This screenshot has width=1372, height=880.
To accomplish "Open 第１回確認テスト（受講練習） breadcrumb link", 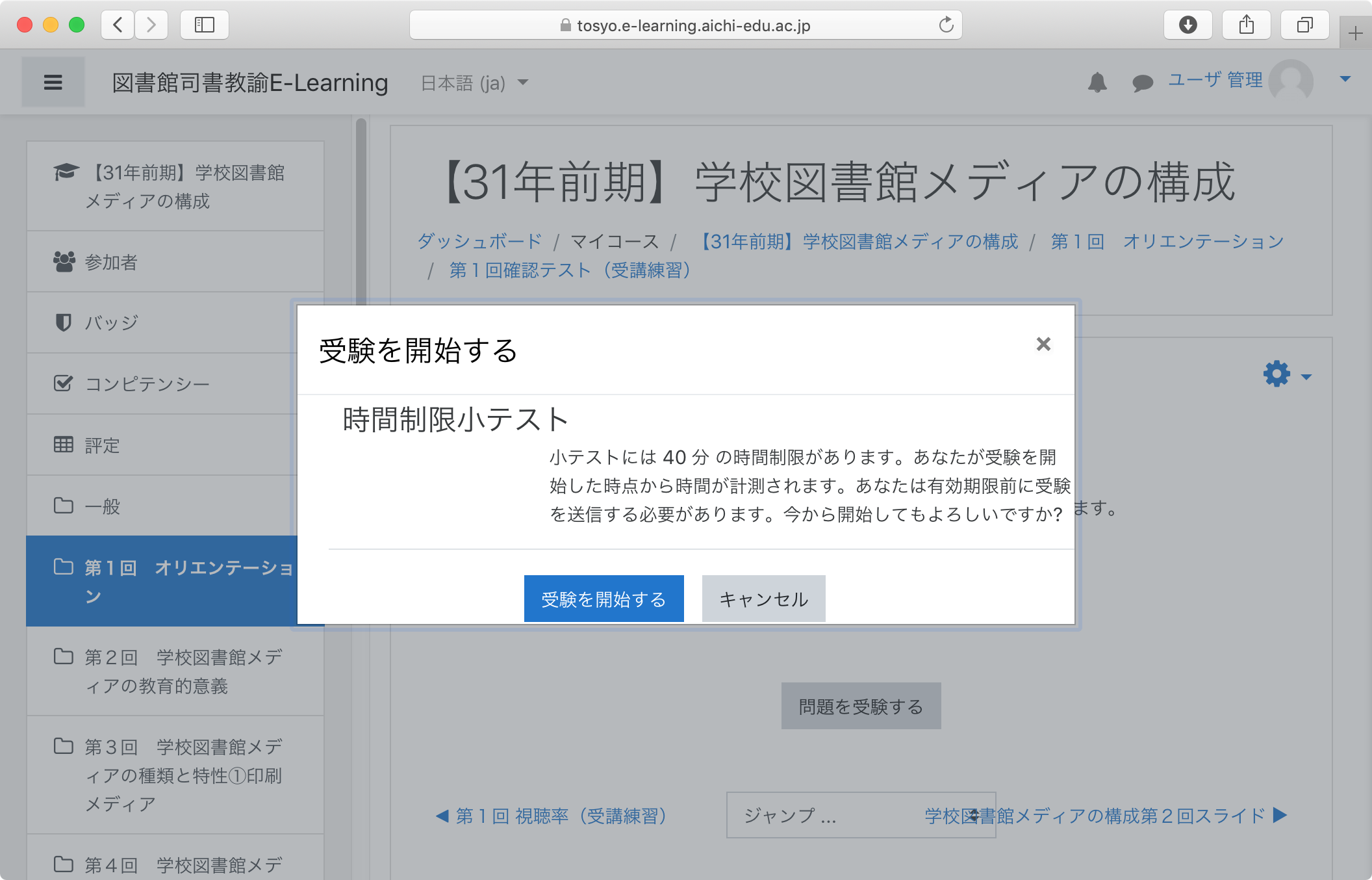I will 574,270.
